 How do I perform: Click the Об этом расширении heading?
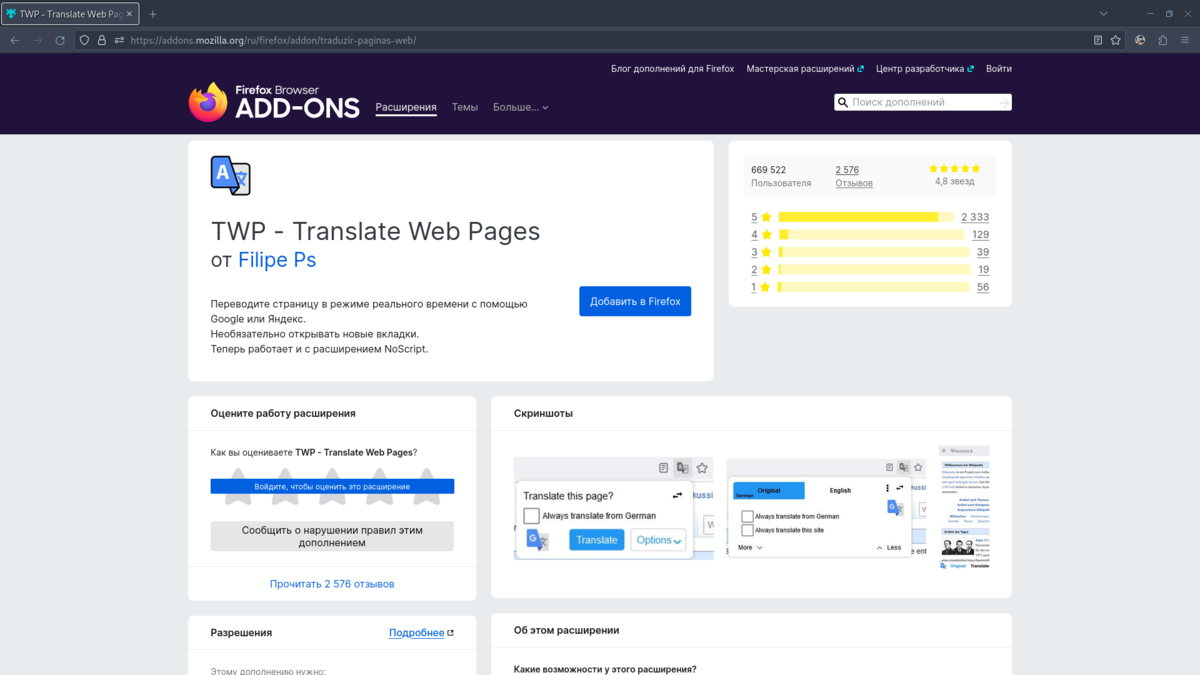pos(566,630)
